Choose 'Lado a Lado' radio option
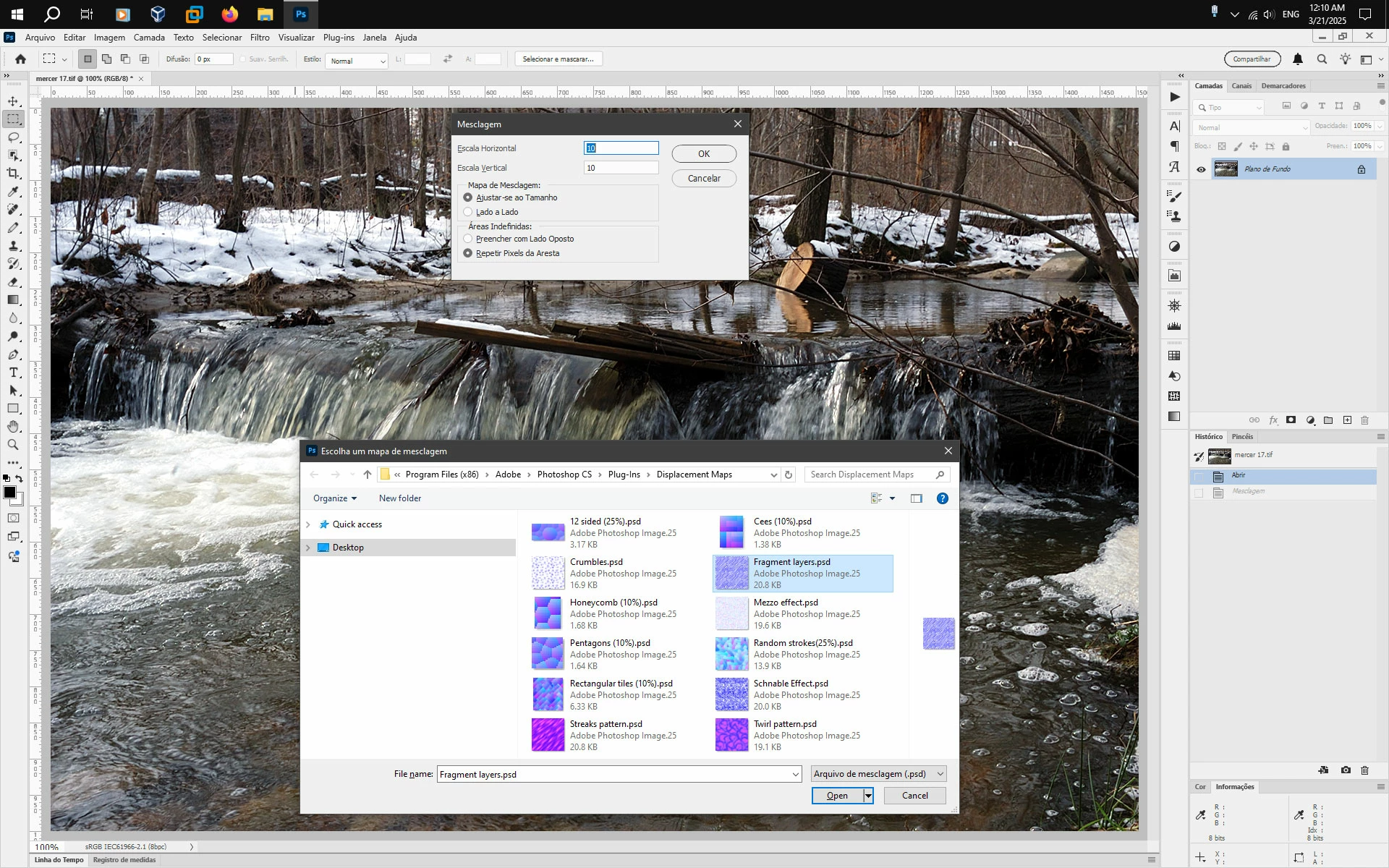The image size is (1389, 868). [468, 212]
